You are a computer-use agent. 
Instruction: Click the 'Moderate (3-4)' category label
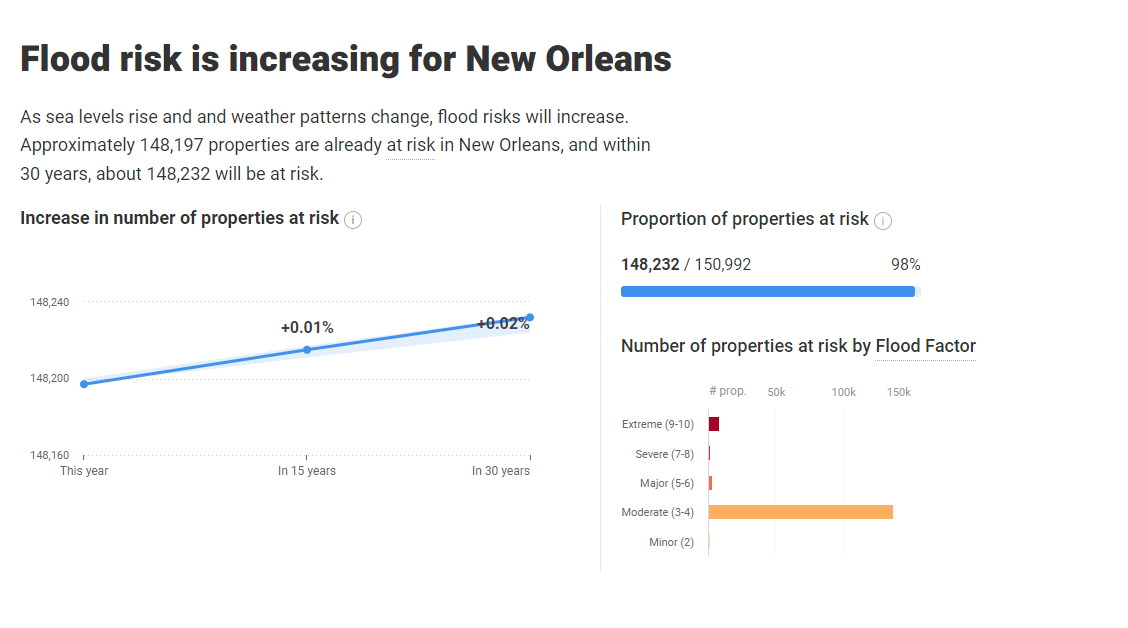[657, 512]
